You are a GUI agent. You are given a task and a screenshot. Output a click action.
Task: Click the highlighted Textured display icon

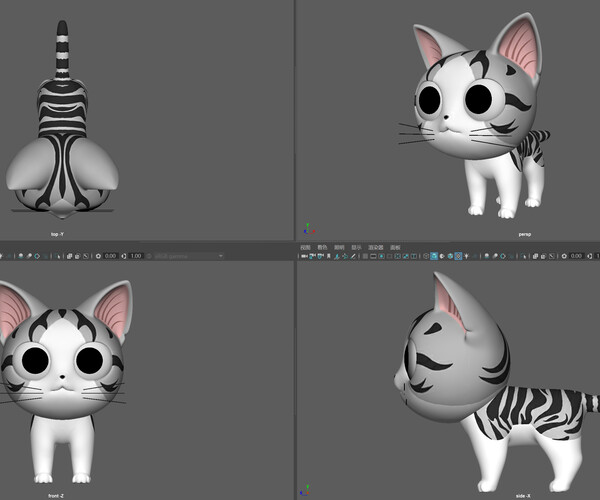point(458,256)
